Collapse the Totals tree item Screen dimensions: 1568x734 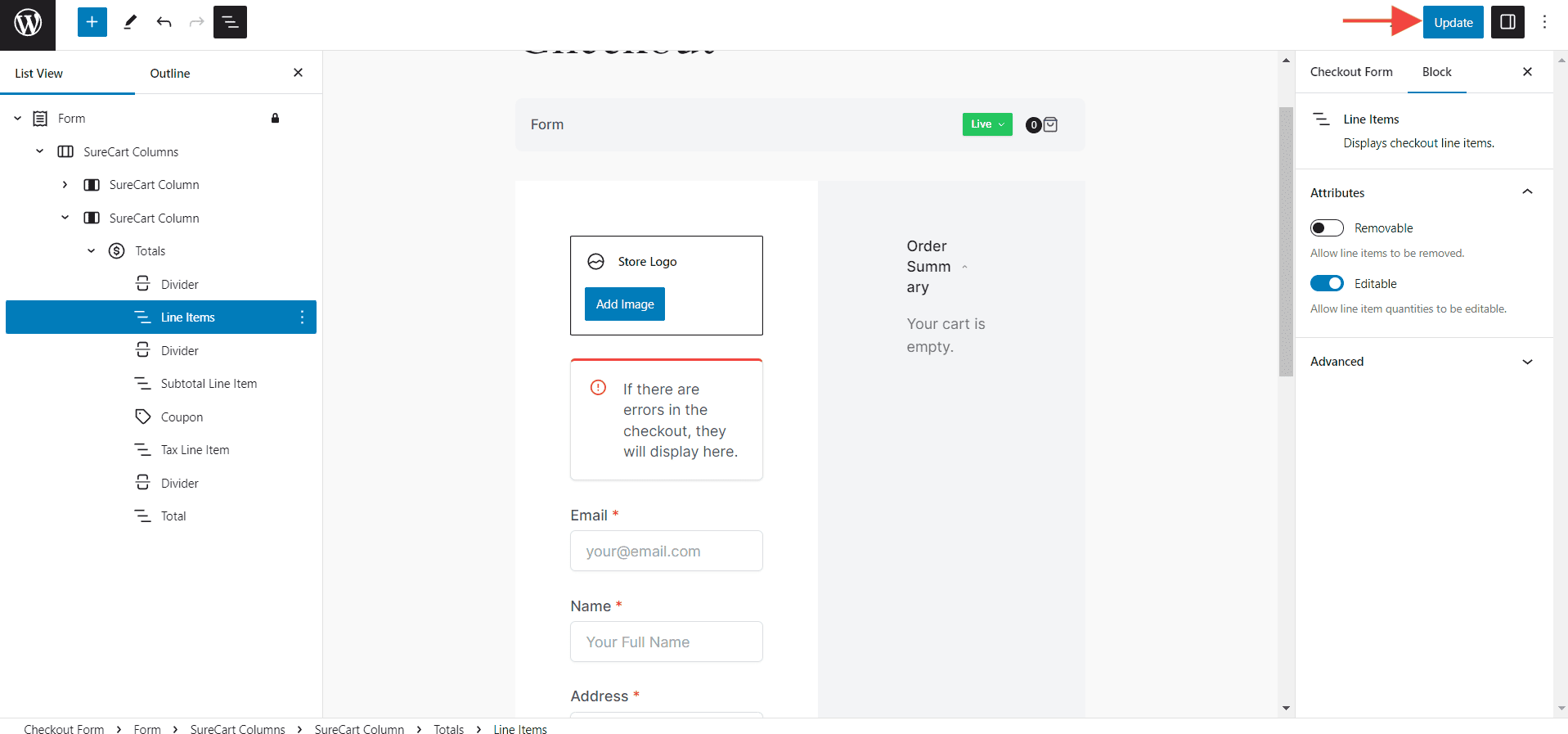coord(91,251)
